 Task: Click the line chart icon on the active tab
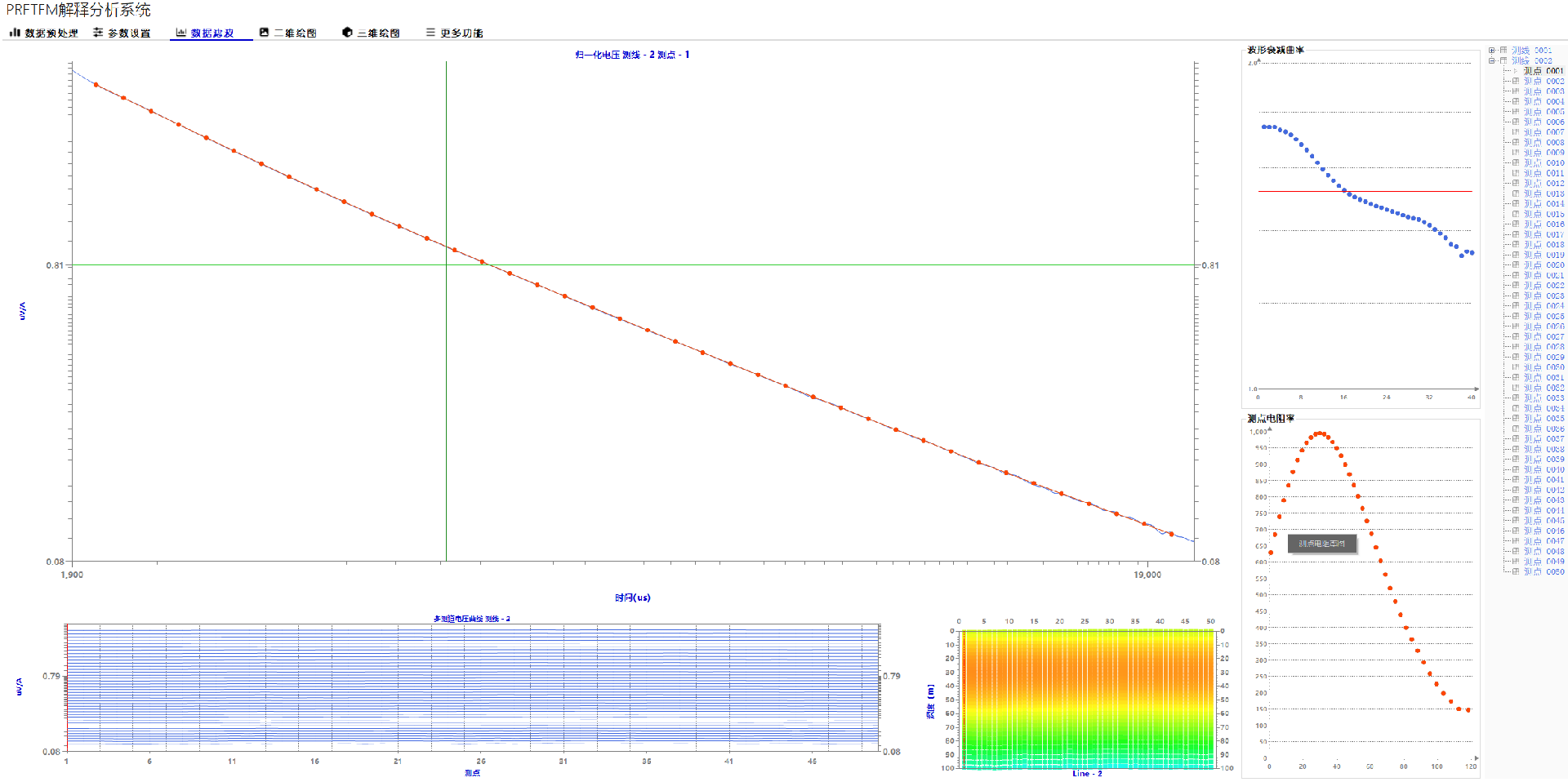(180, 33)
